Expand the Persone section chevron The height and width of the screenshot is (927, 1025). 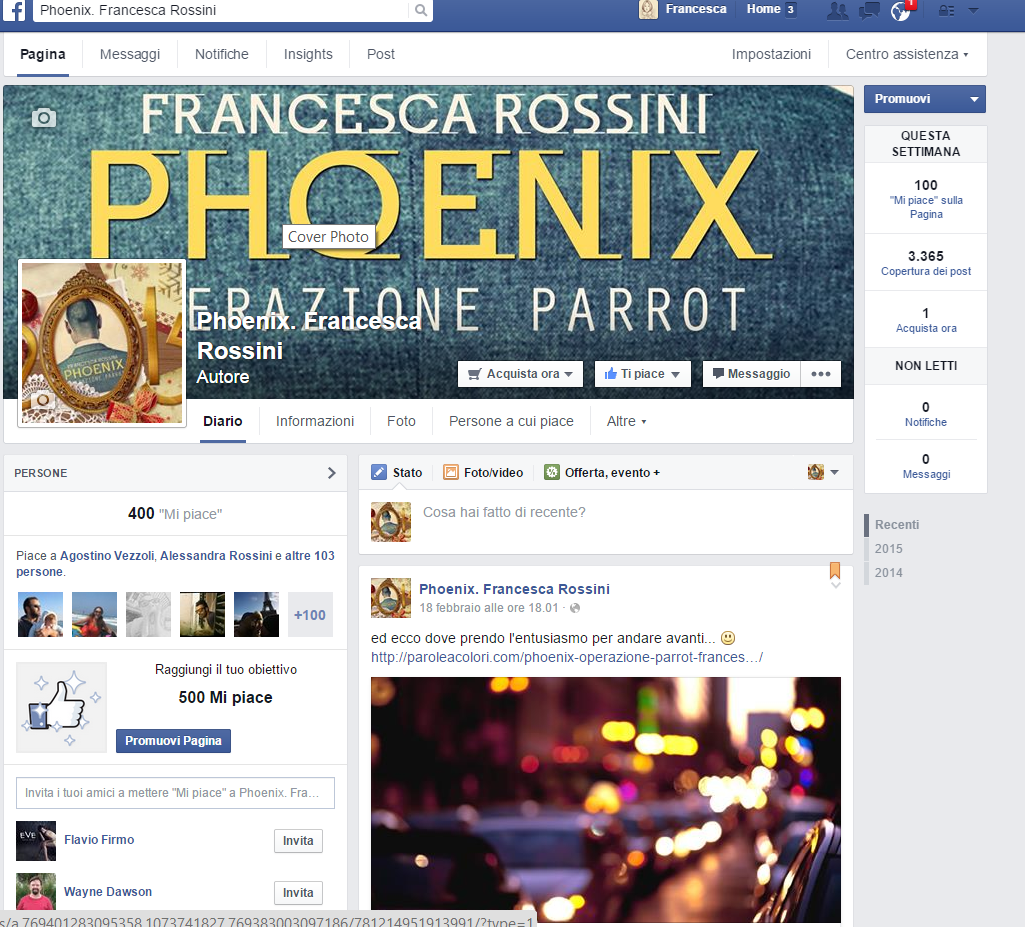[331, 473]
